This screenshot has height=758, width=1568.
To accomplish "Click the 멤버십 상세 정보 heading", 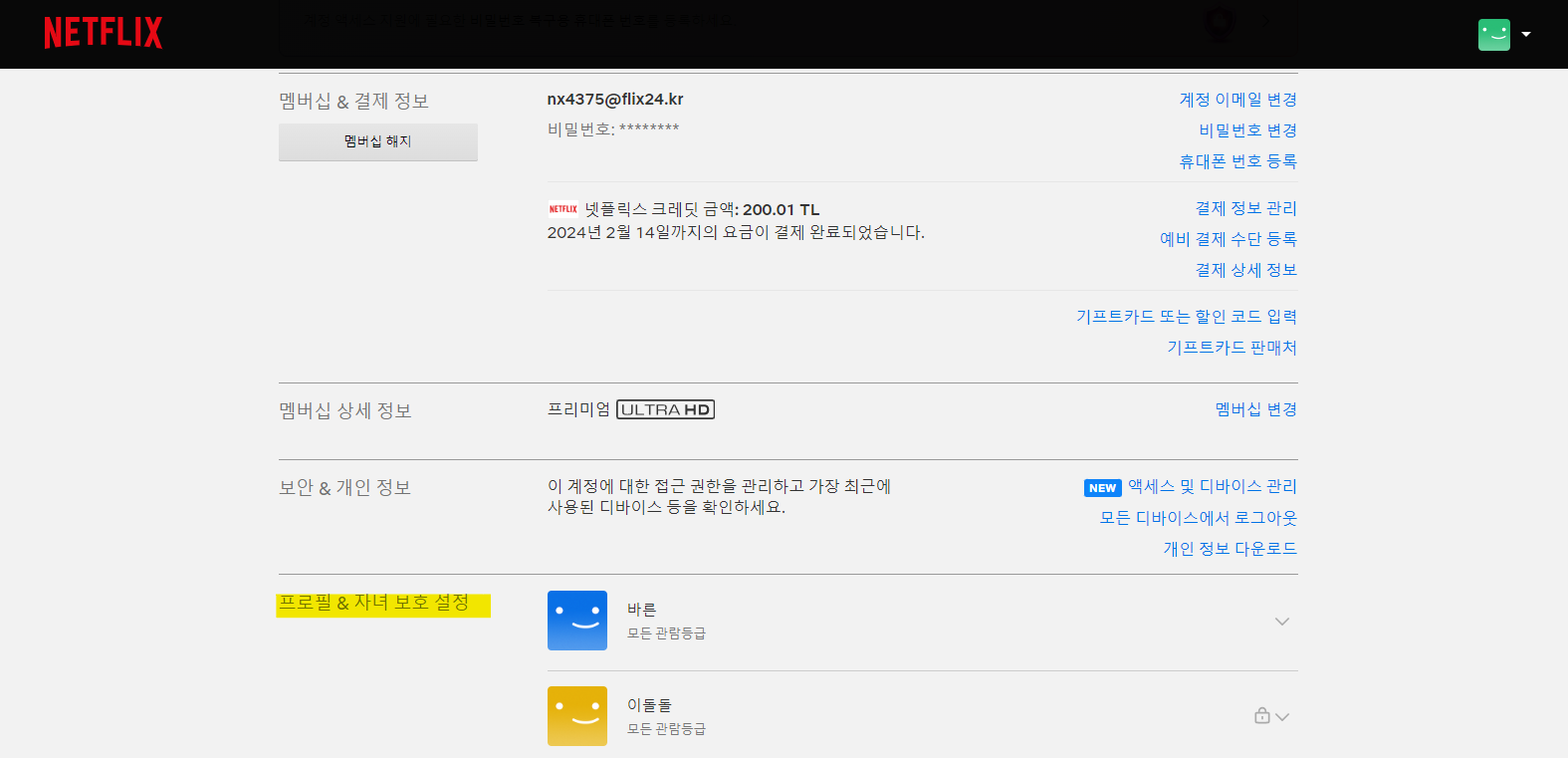I will click(x=345, y=410).
